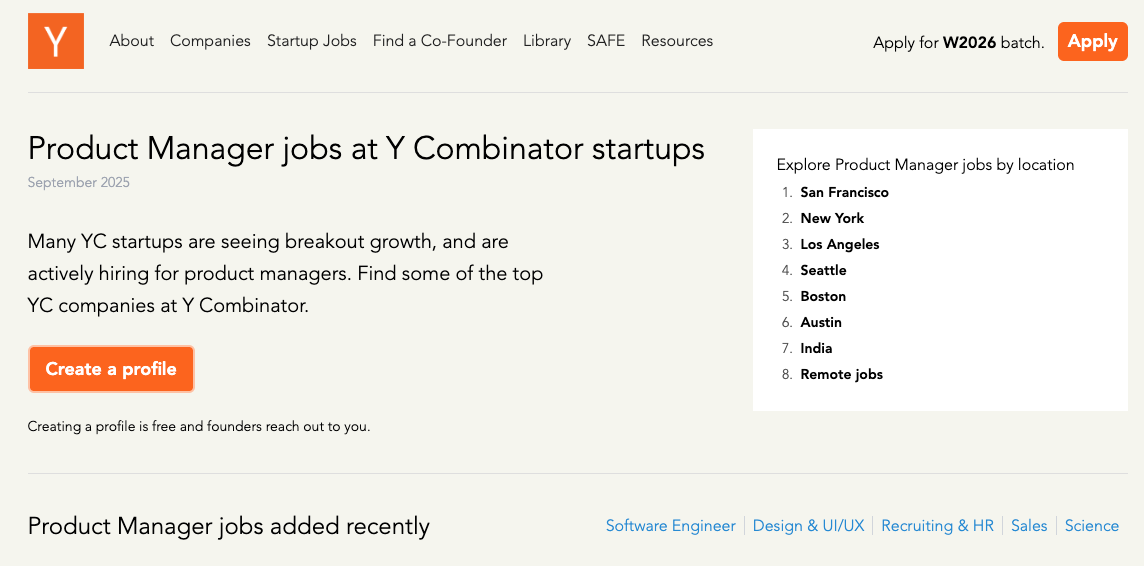Click the SAFE navigation link
This screenshot has height=566, width=1144.
point(606,41)
